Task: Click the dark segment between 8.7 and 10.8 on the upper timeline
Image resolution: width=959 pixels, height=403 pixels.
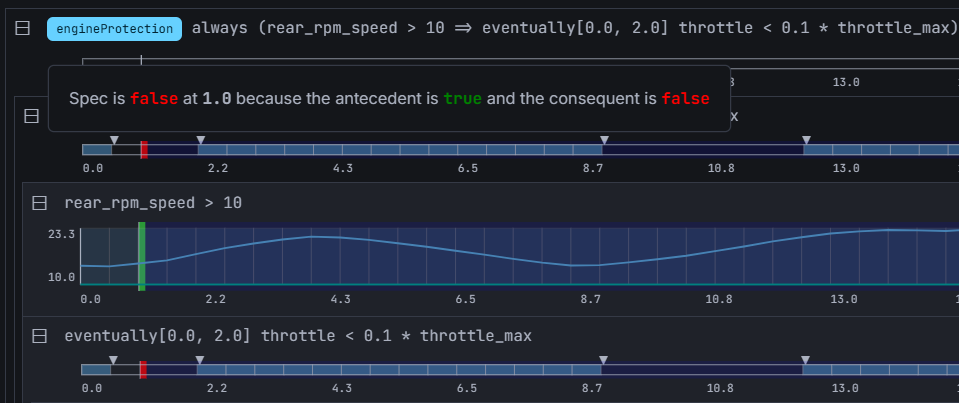Action: coord(702,149)
